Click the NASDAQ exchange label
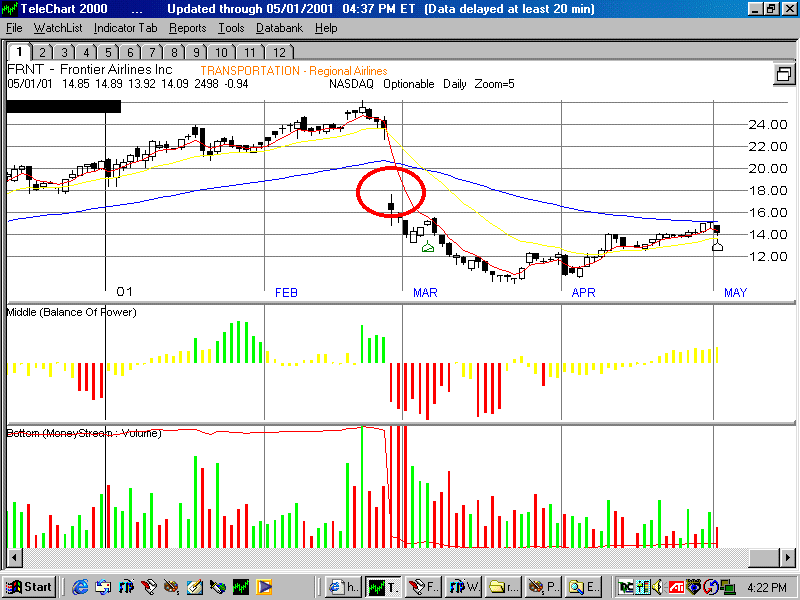 click(351, 84)
